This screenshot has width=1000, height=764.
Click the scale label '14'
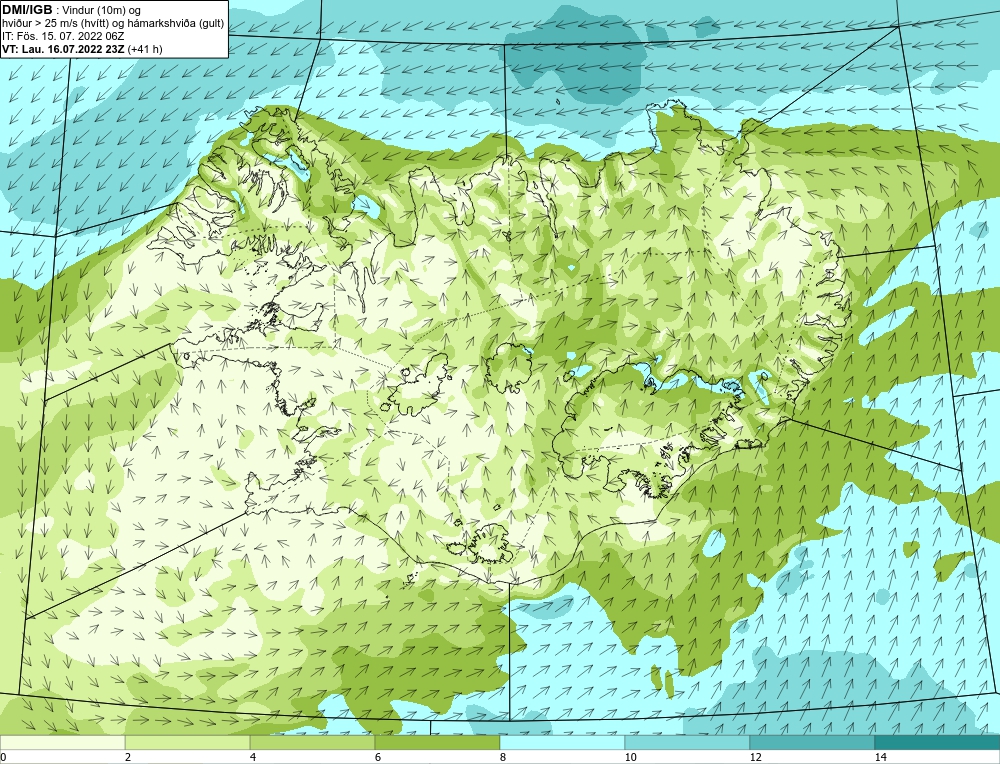[x=881, y=757]
